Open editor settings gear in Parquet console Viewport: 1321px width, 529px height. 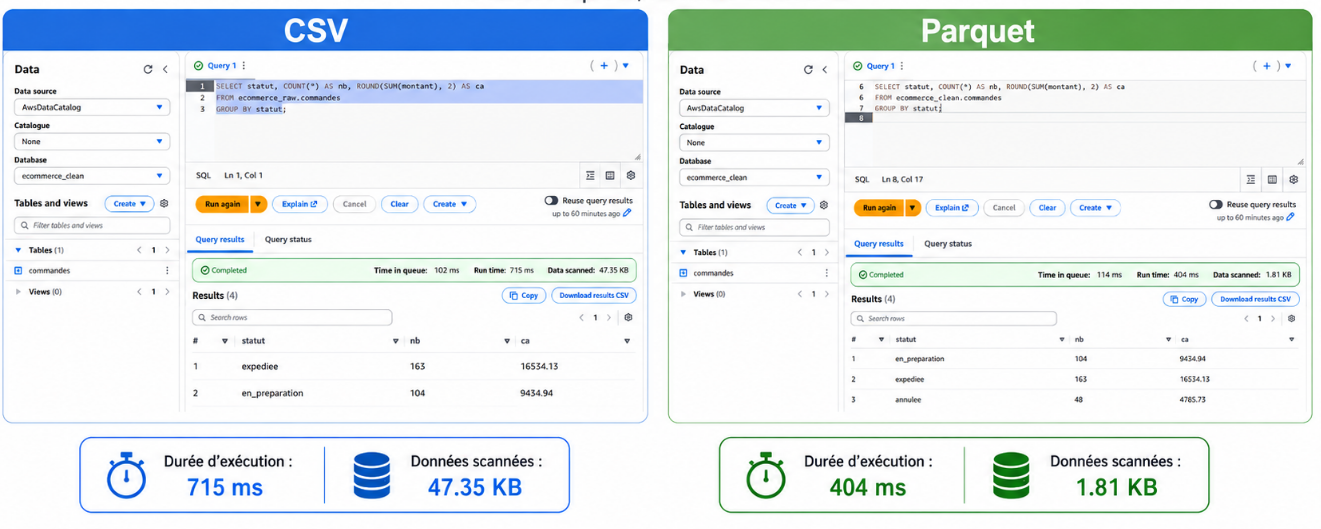click(x=1293, y=179)
